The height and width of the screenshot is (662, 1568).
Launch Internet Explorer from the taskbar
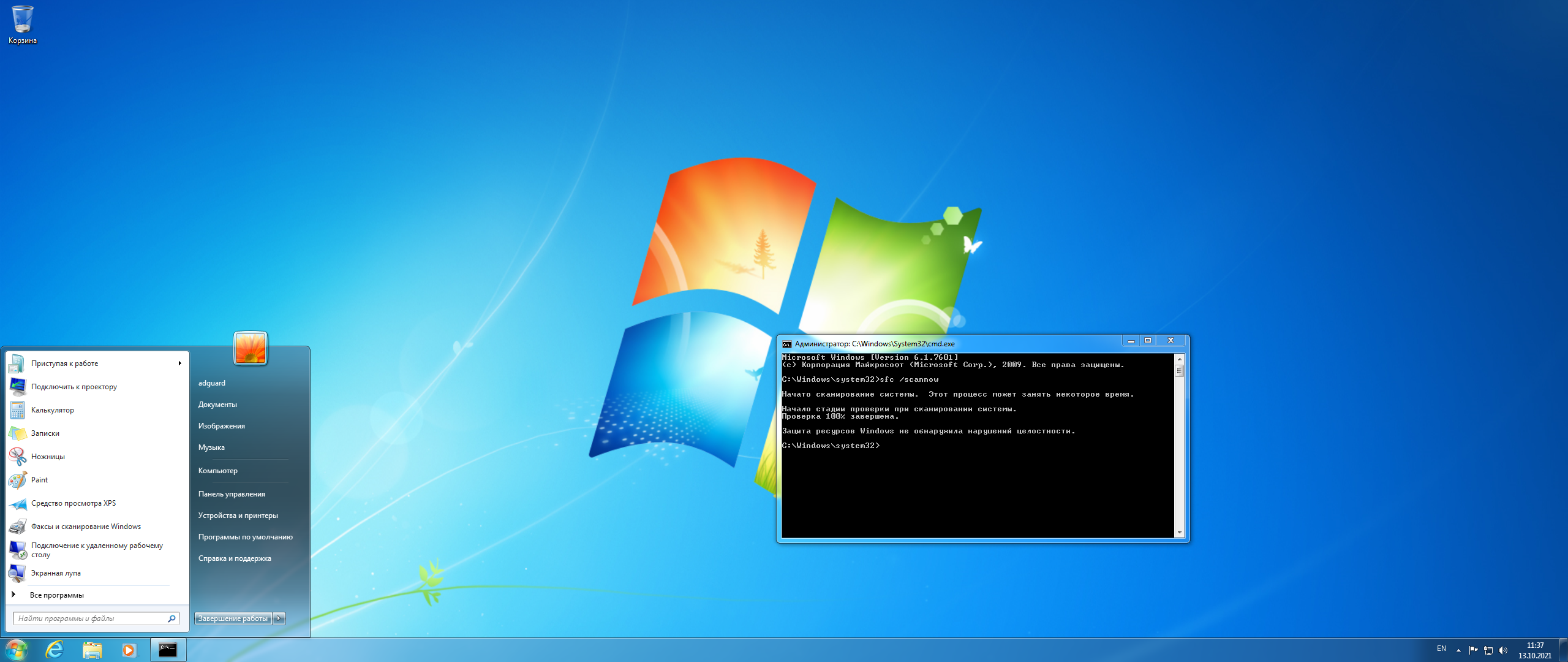point(55,650)
